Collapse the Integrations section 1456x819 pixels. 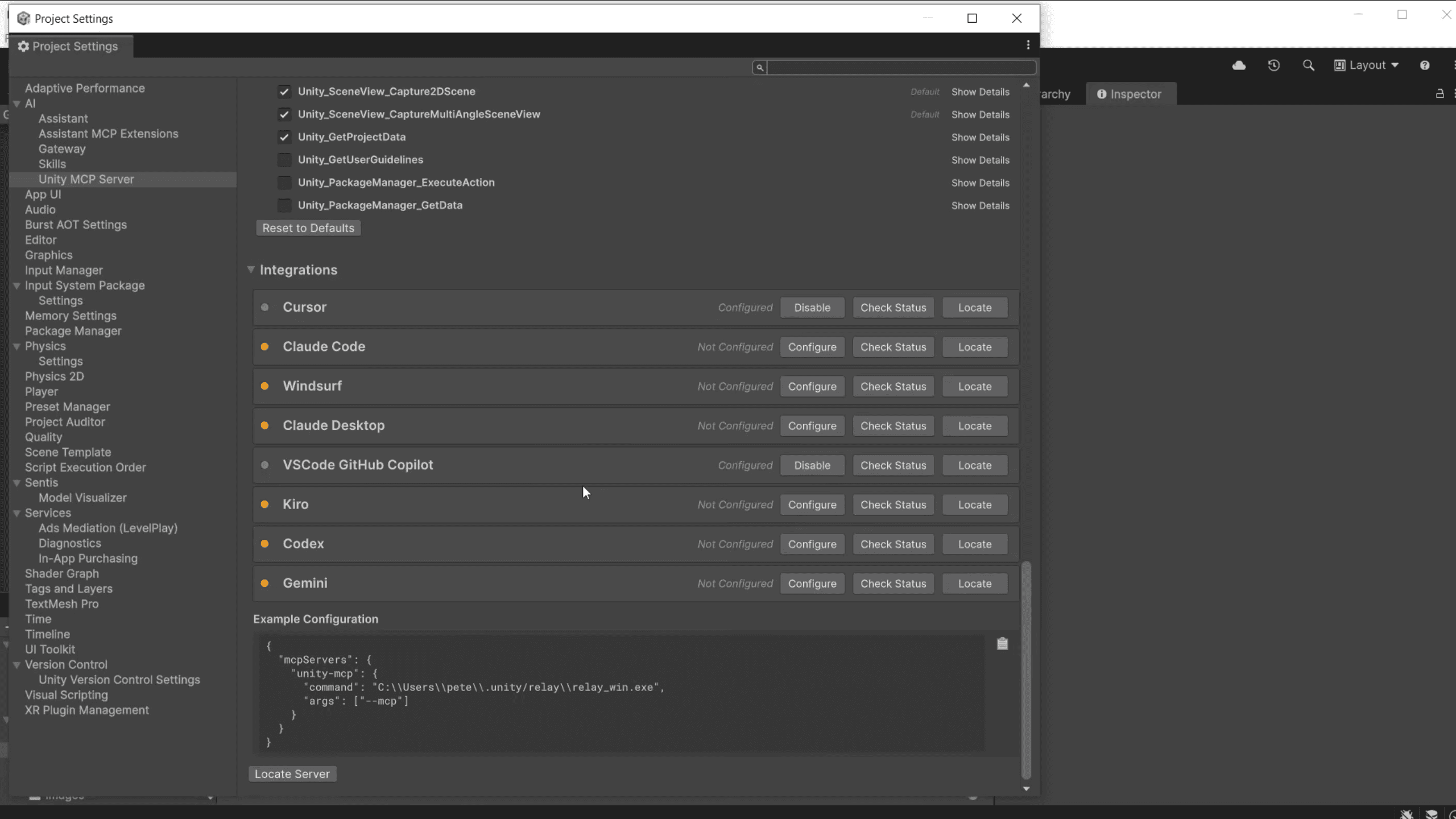click(251, 270)
